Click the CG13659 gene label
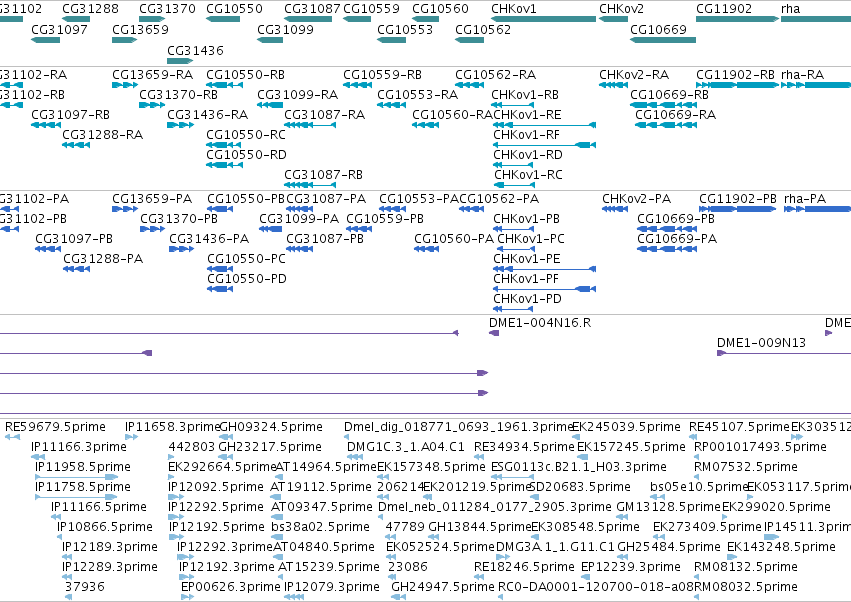Image resolution: width=851 pixels, height=602 pixels. [x=140, y=29]
